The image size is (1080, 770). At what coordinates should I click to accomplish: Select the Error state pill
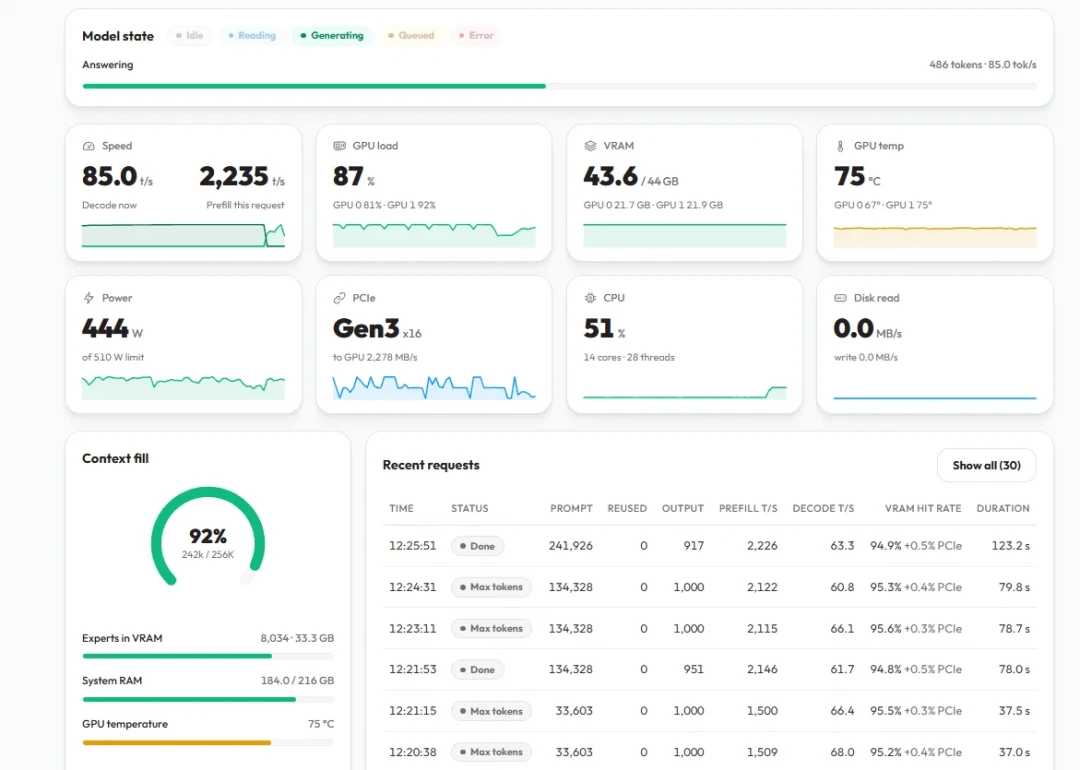click(x=477, y=35)
